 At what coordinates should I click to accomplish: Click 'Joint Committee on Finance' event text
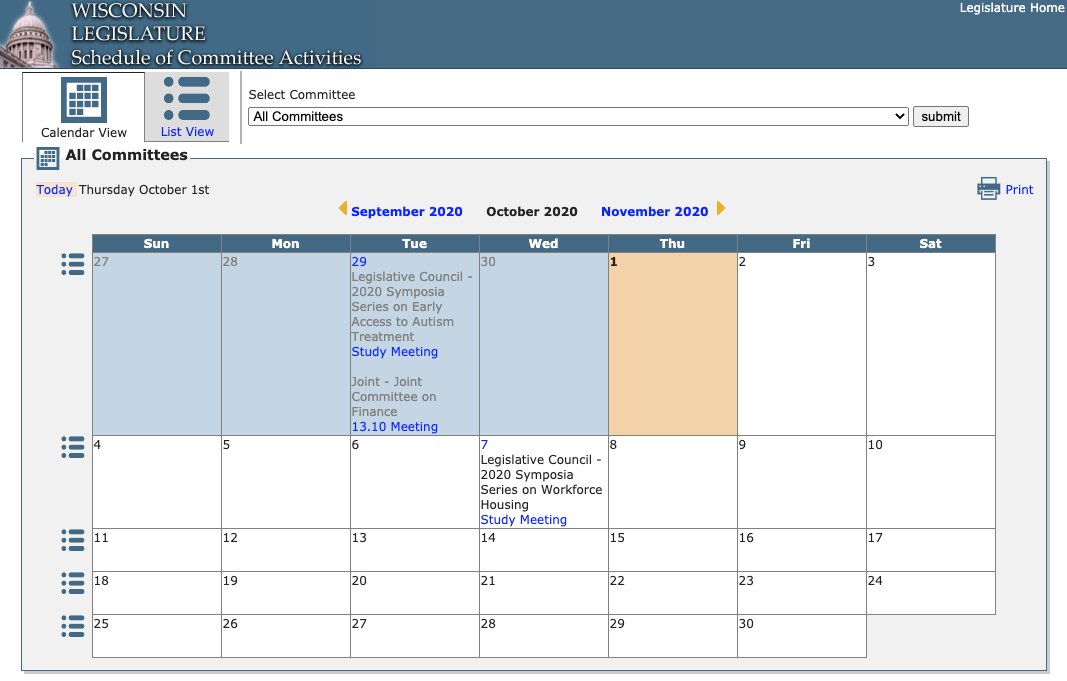click(x=393, y=397)
